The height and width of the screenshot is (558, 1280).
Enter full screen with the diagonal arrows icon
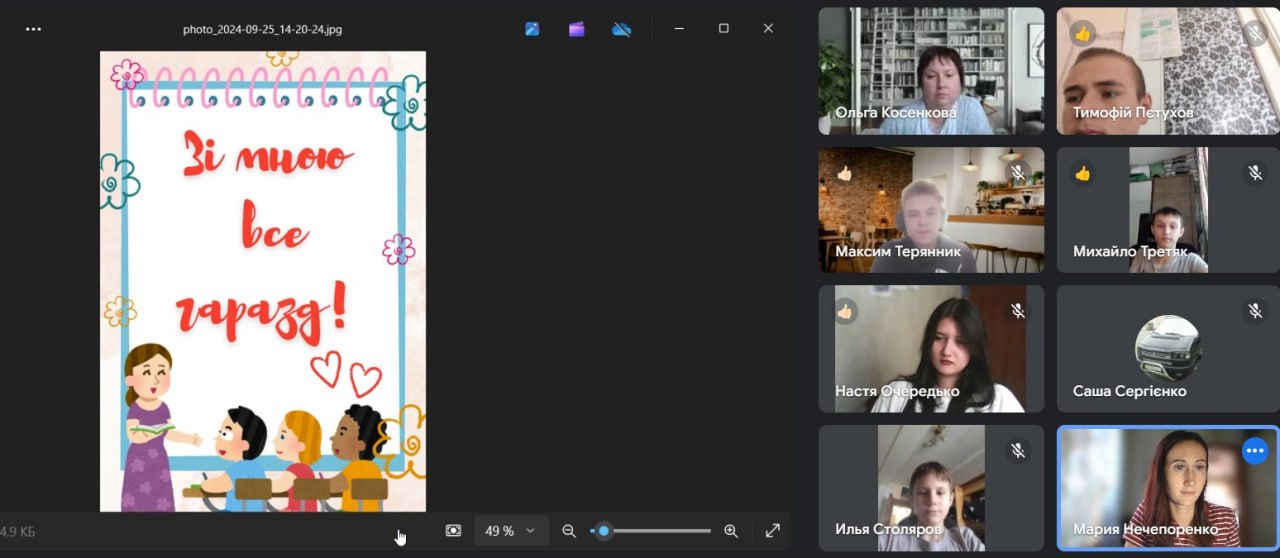tap(773, 531)
